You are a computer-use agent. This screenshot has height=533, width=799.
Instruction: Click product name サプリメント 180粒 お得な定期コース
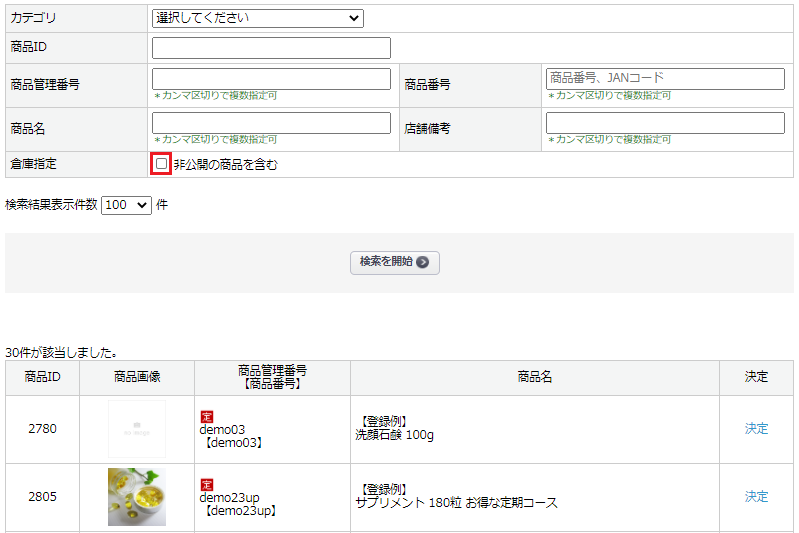click(x=456, y=503)
